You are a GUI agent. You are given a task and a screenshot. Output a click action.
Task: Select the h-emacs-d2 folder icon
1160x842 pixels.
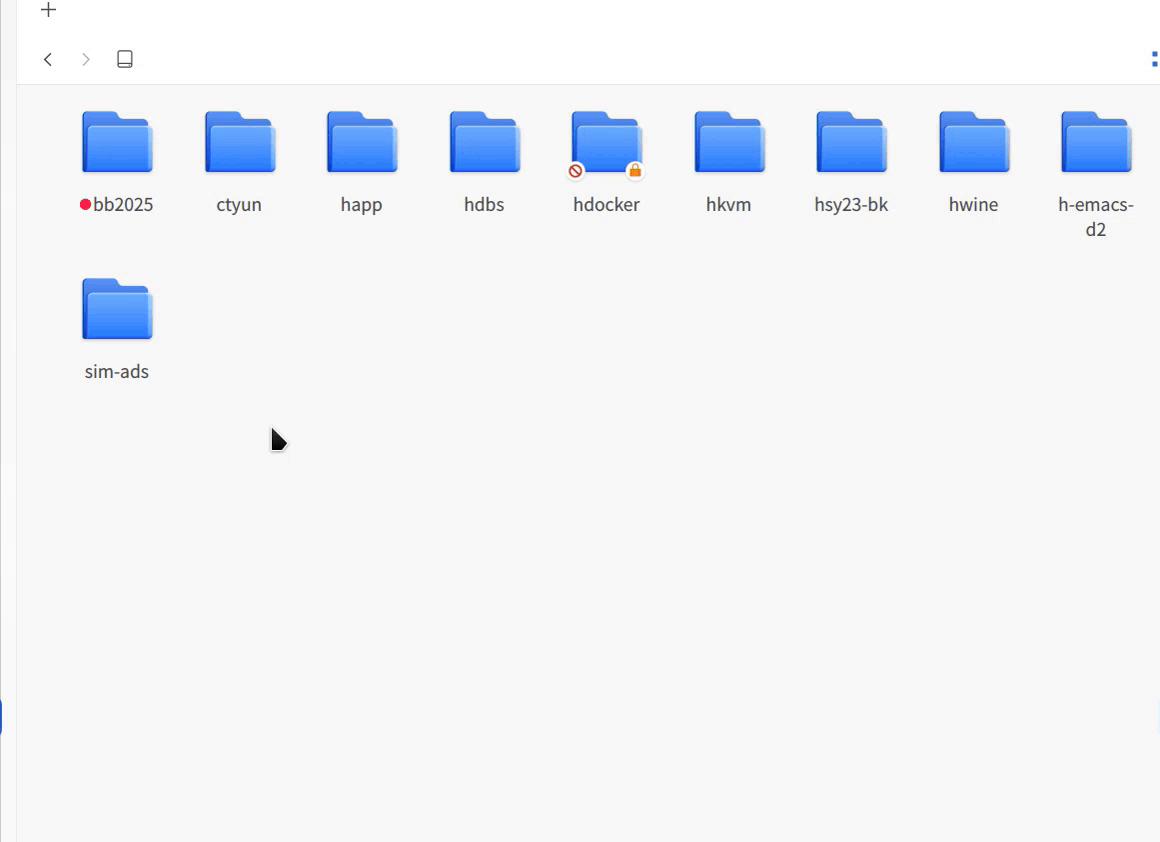pyautogui.click(x=1096, y=142)
